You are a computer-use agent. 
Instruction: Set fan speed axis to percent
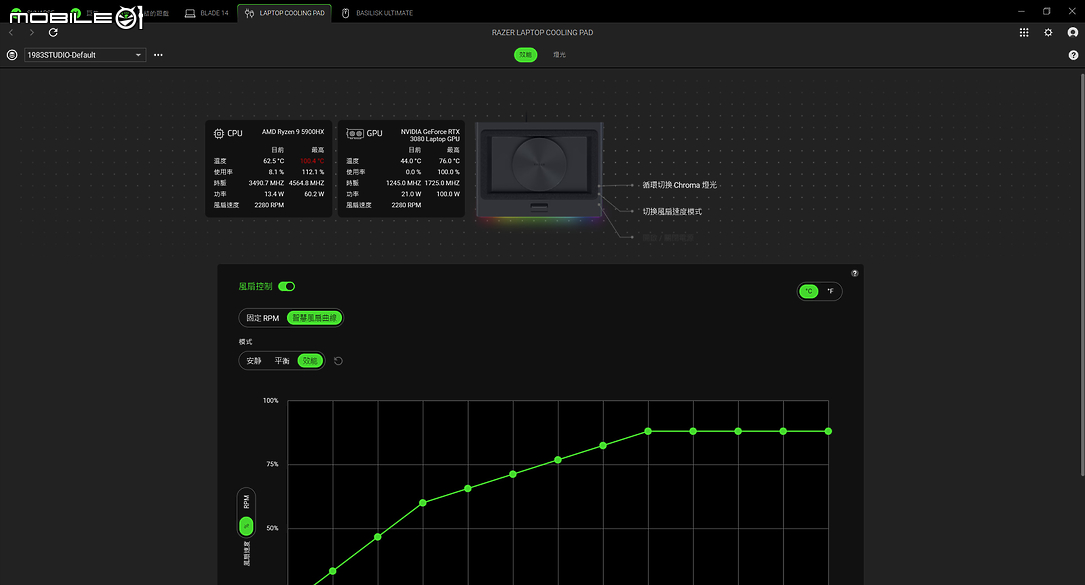click(x=246, y=526)
